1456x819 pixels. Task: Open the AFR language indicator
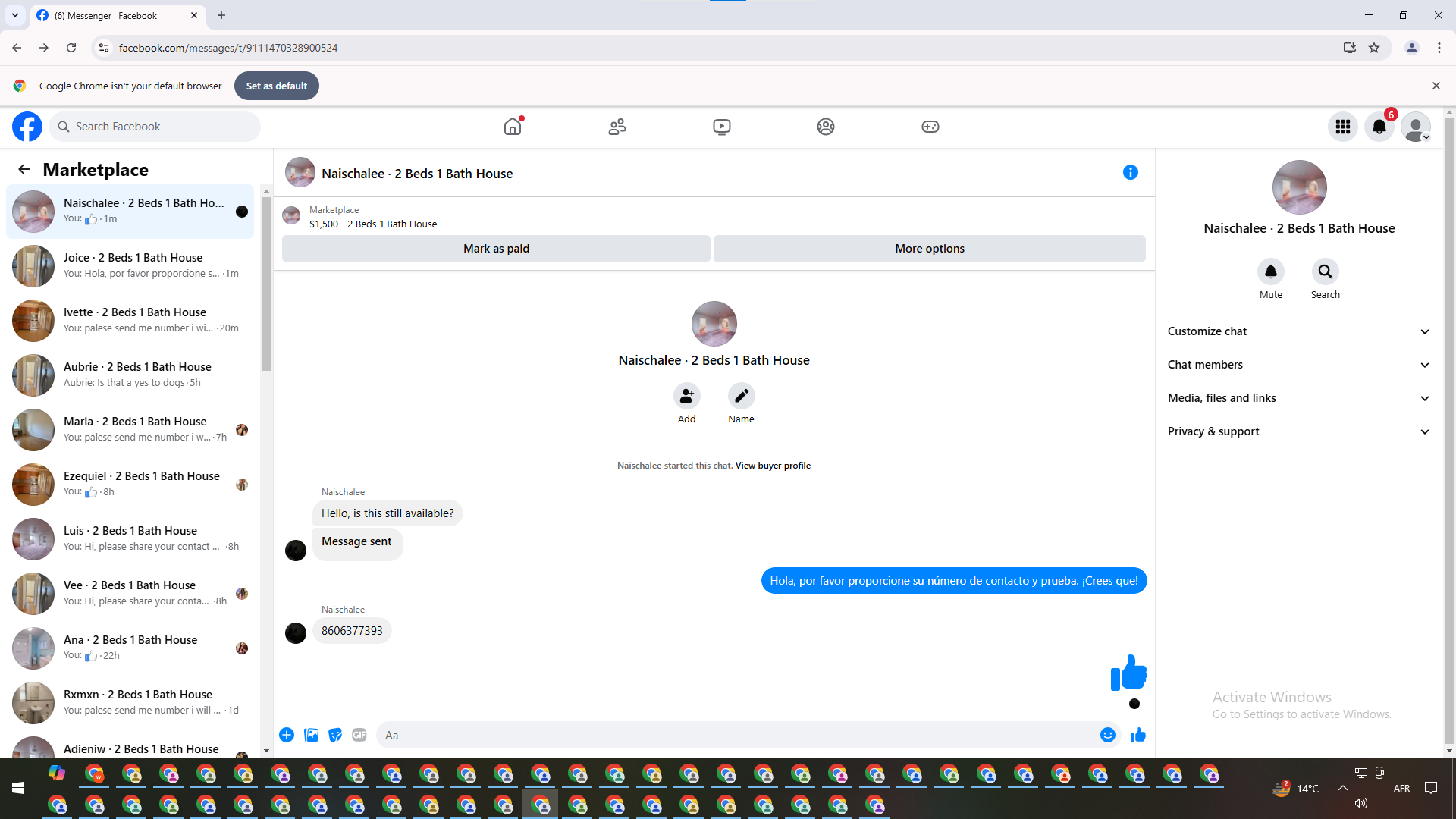point(1401,789)
